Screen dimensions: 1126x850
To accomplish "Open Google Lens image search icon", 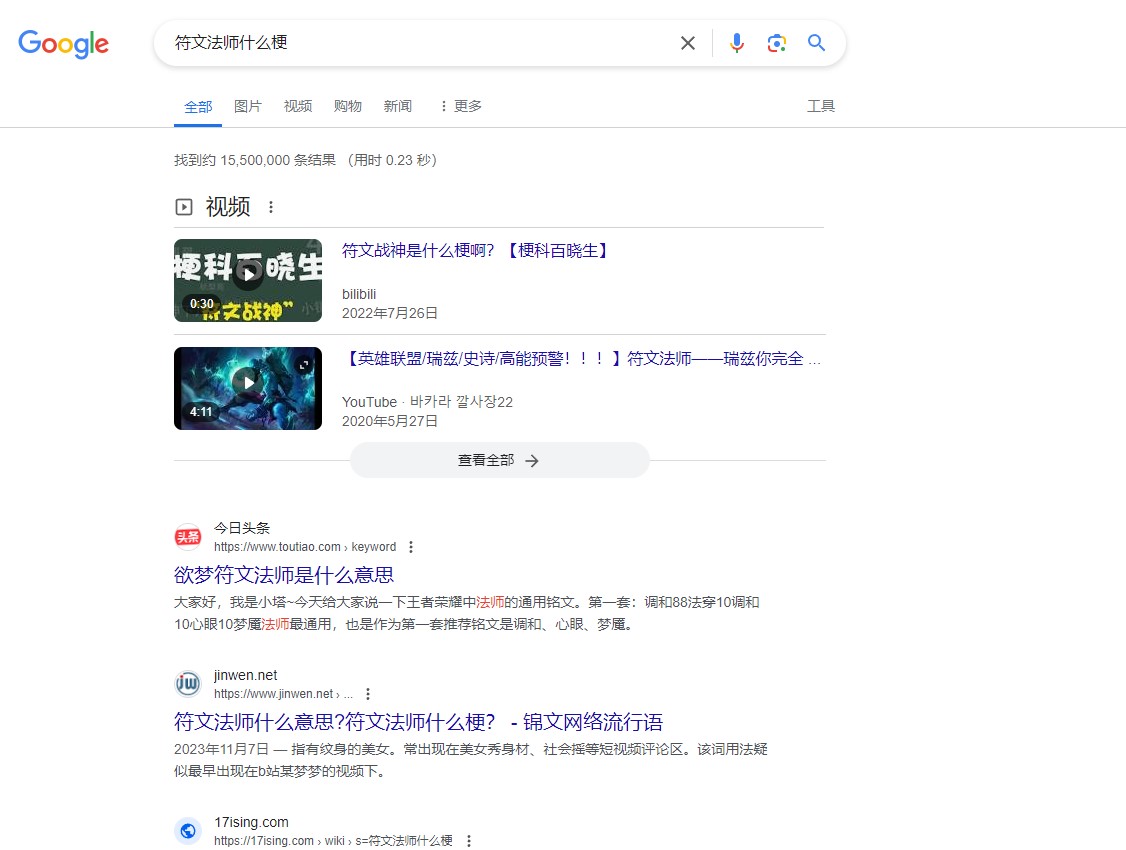I will (x=776, y=43).
